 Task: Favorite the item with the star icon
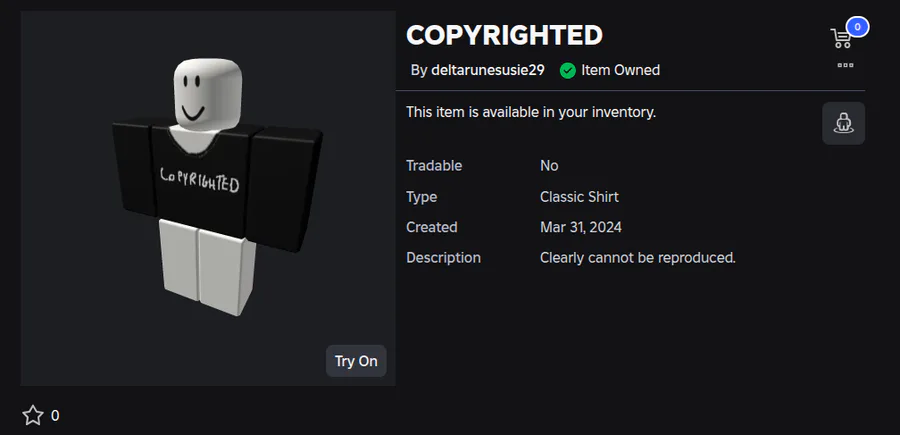[32, 415]
